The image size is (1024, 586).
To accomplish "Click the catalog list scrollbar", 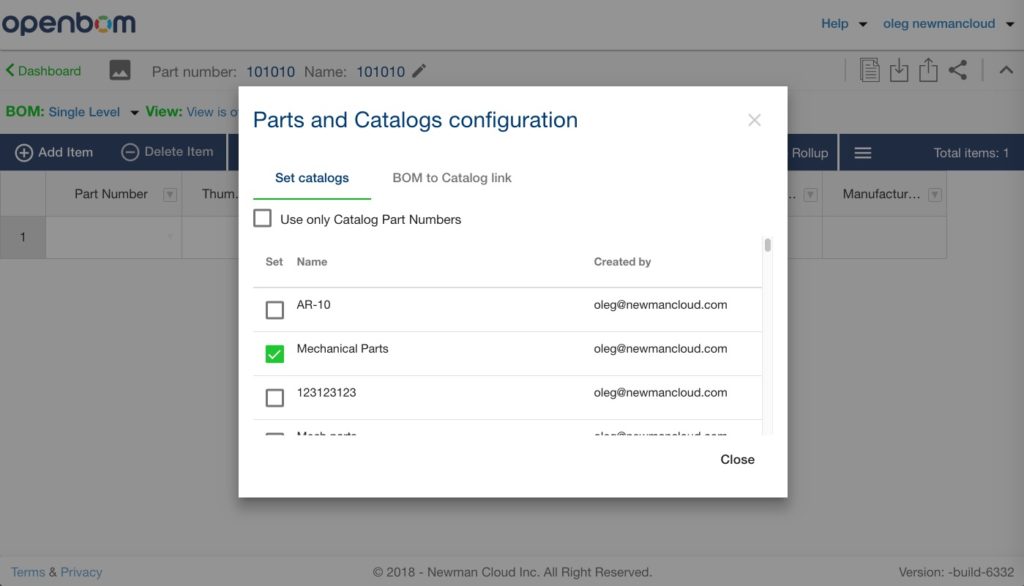I will pos(767,246).
